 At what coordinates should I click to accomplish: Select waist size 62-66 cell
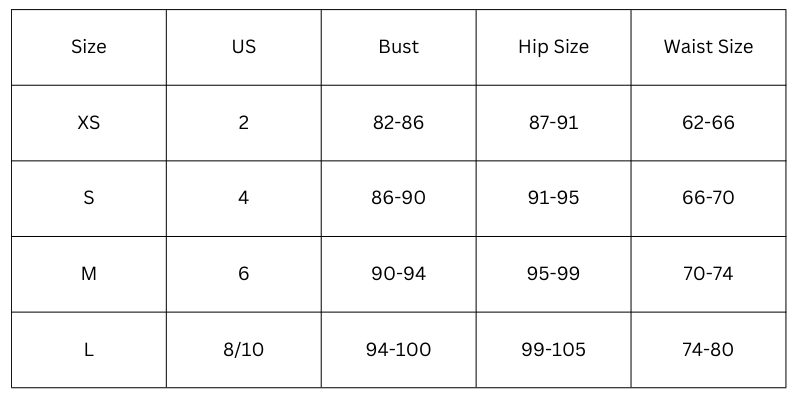708,123
